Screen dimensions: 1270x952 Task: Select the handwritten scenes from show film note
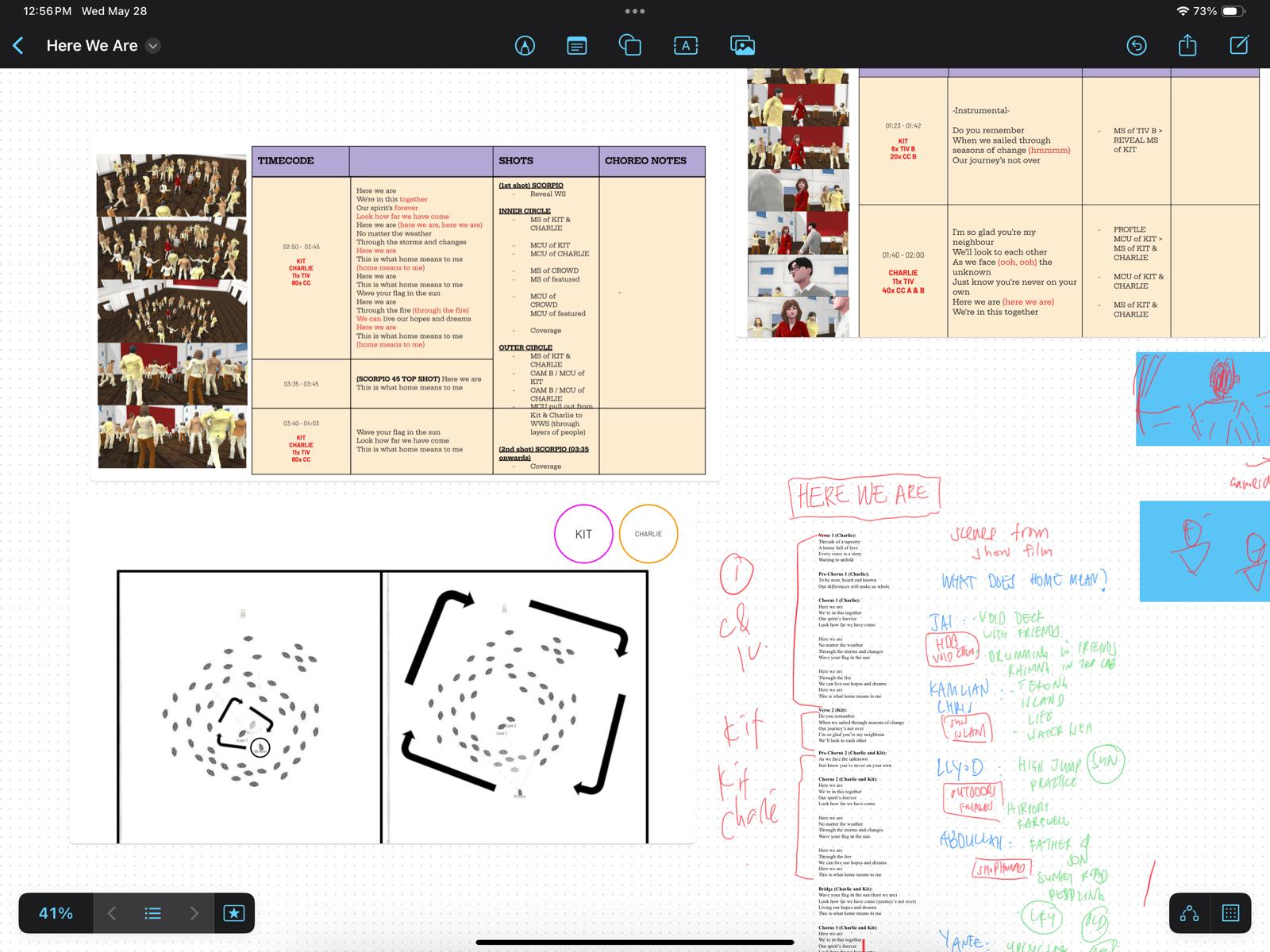(x=1002, y=541)
